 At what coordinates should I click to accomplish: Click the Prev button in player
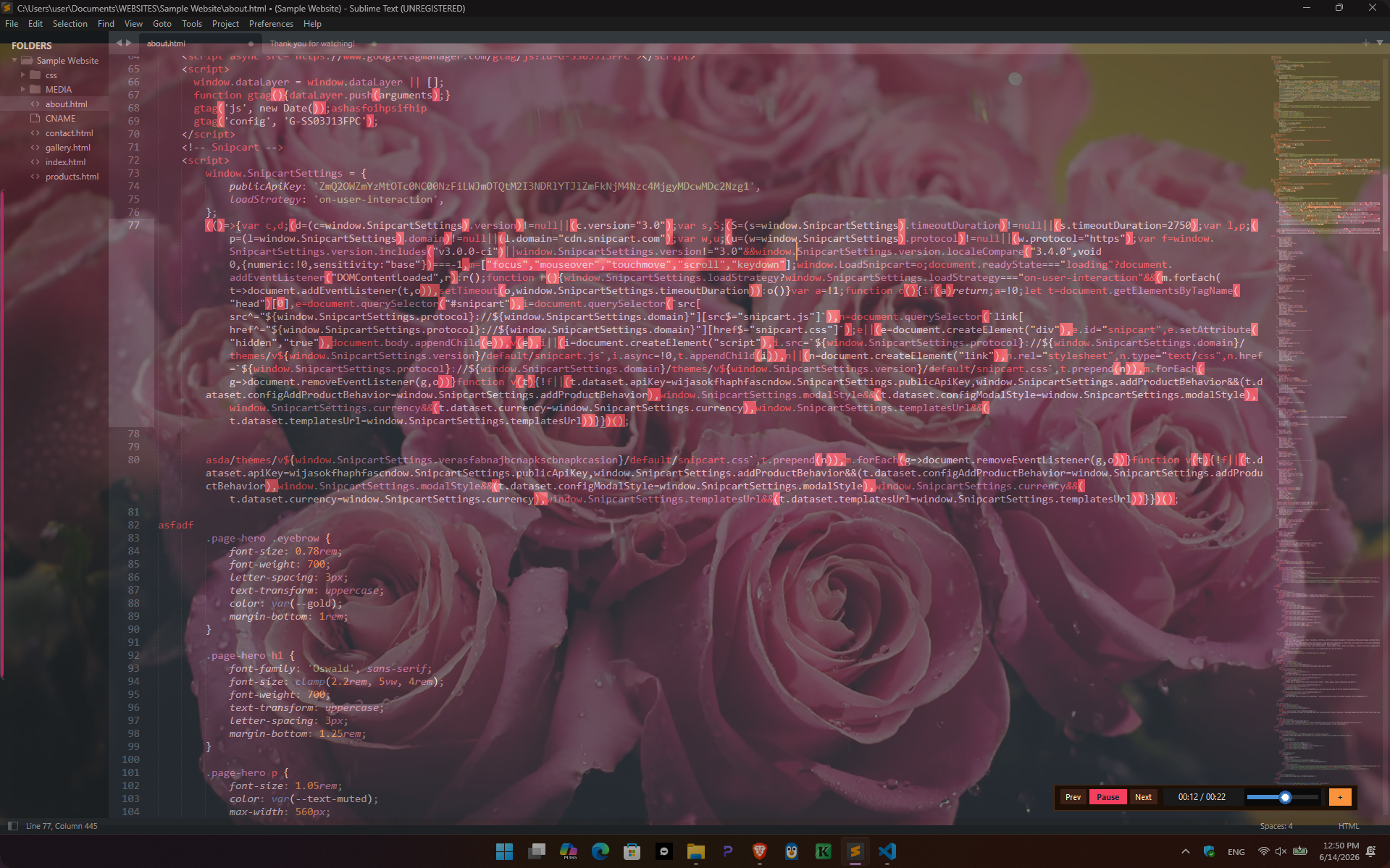[1073, 797]
